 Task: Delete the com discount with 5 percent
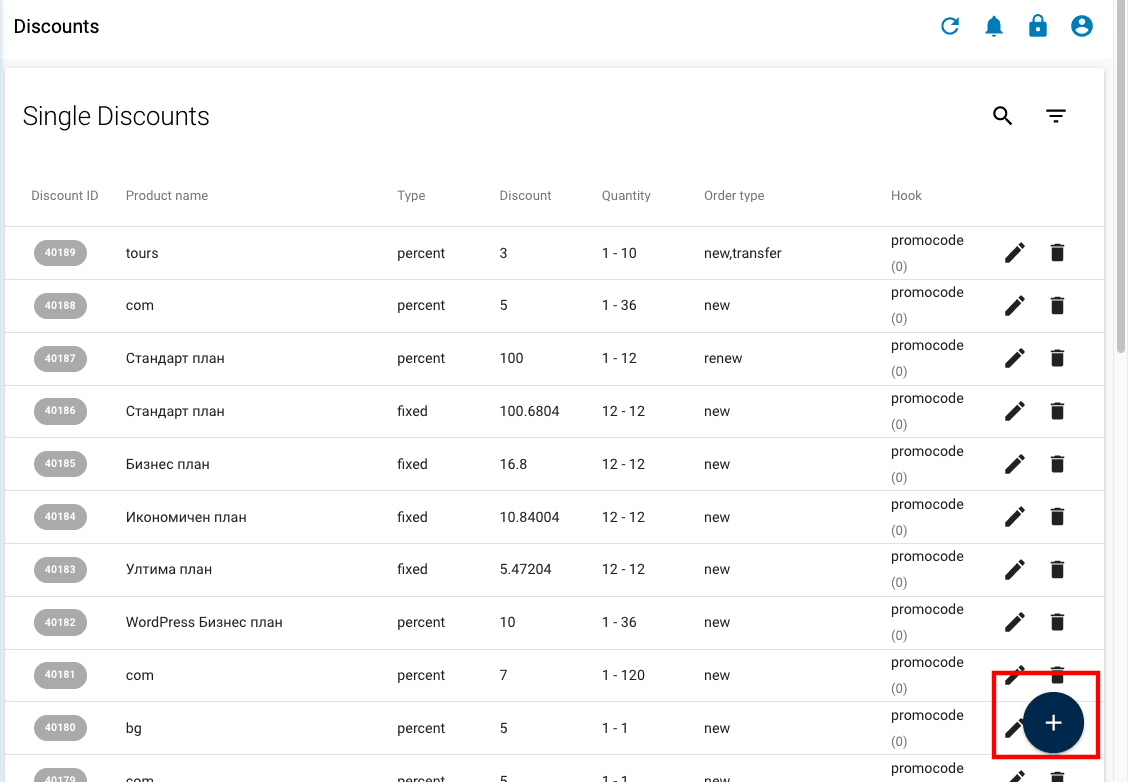click(1057, 305)
